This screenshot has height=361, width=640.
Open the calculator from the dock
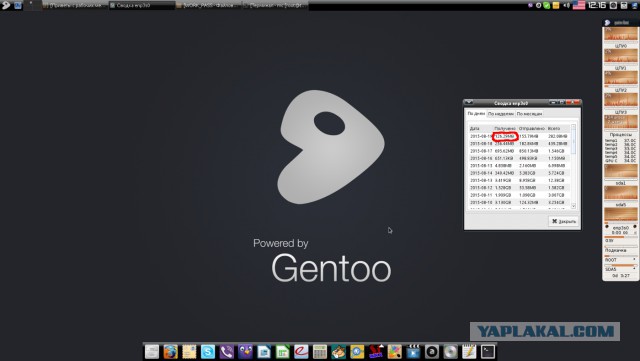point(320,352)
